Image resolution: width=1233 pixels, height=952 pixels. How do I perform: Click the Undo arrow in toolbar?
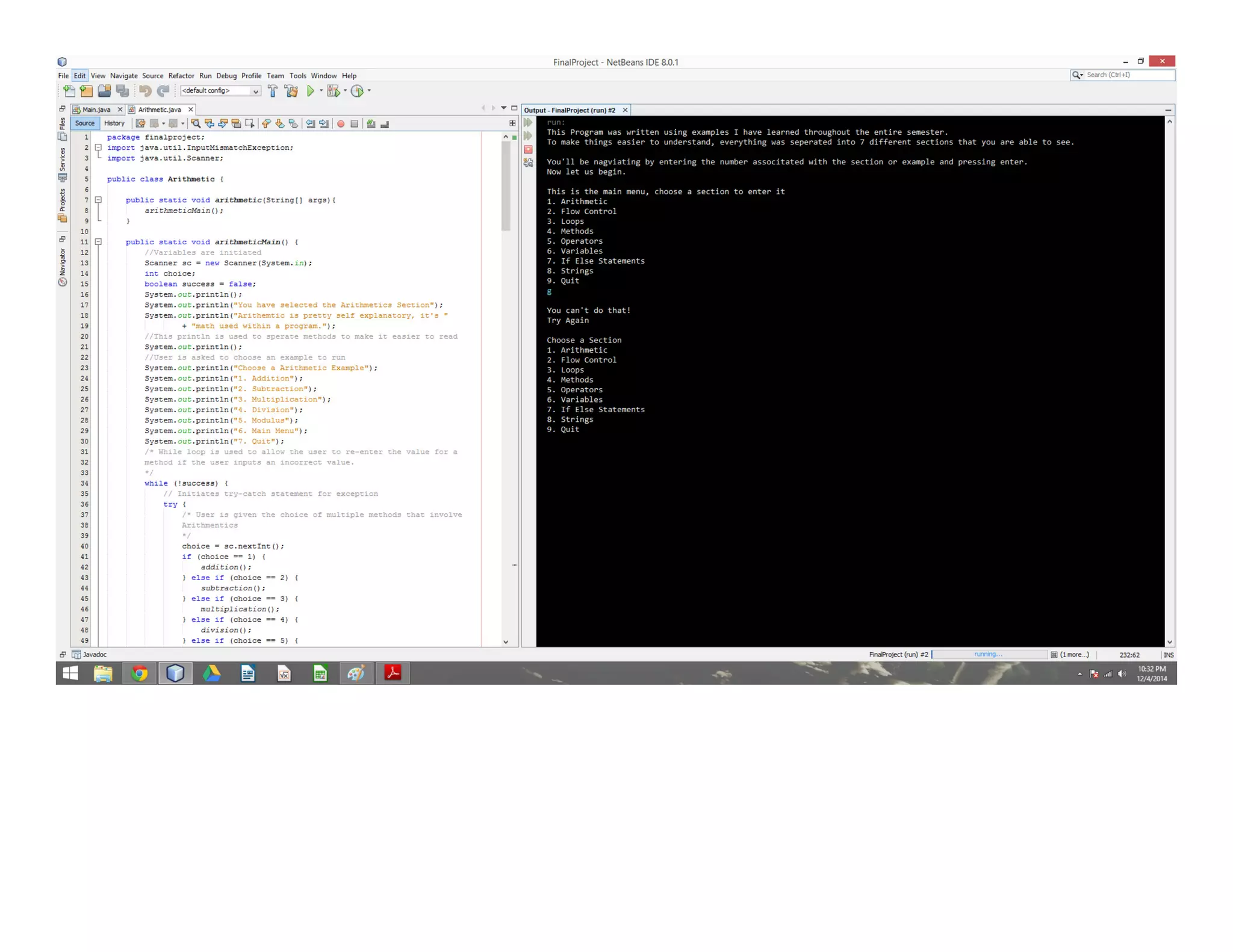coord(145,91)
